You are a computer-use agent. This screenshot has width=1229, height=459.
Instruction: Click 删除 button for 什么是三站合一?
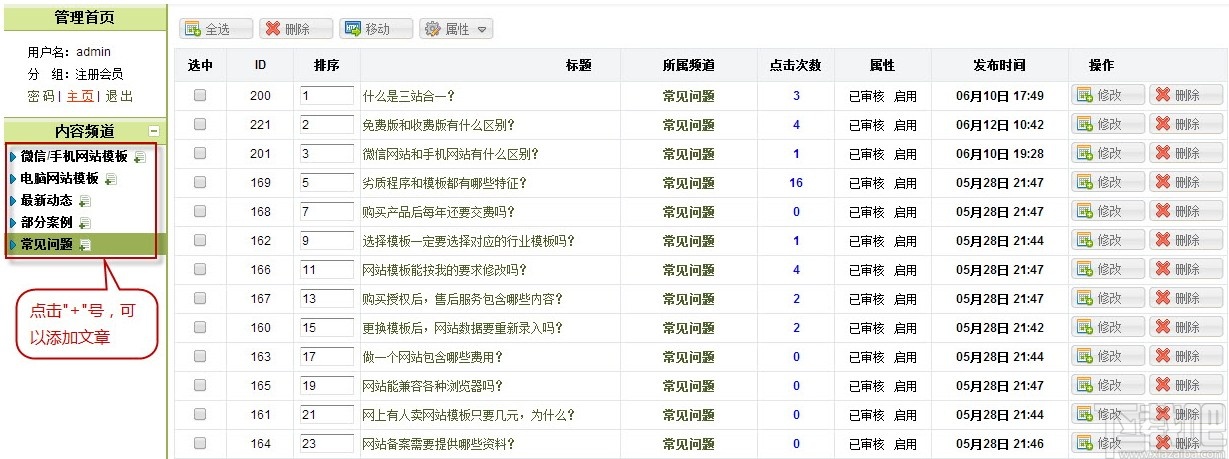coord(1186,96)
